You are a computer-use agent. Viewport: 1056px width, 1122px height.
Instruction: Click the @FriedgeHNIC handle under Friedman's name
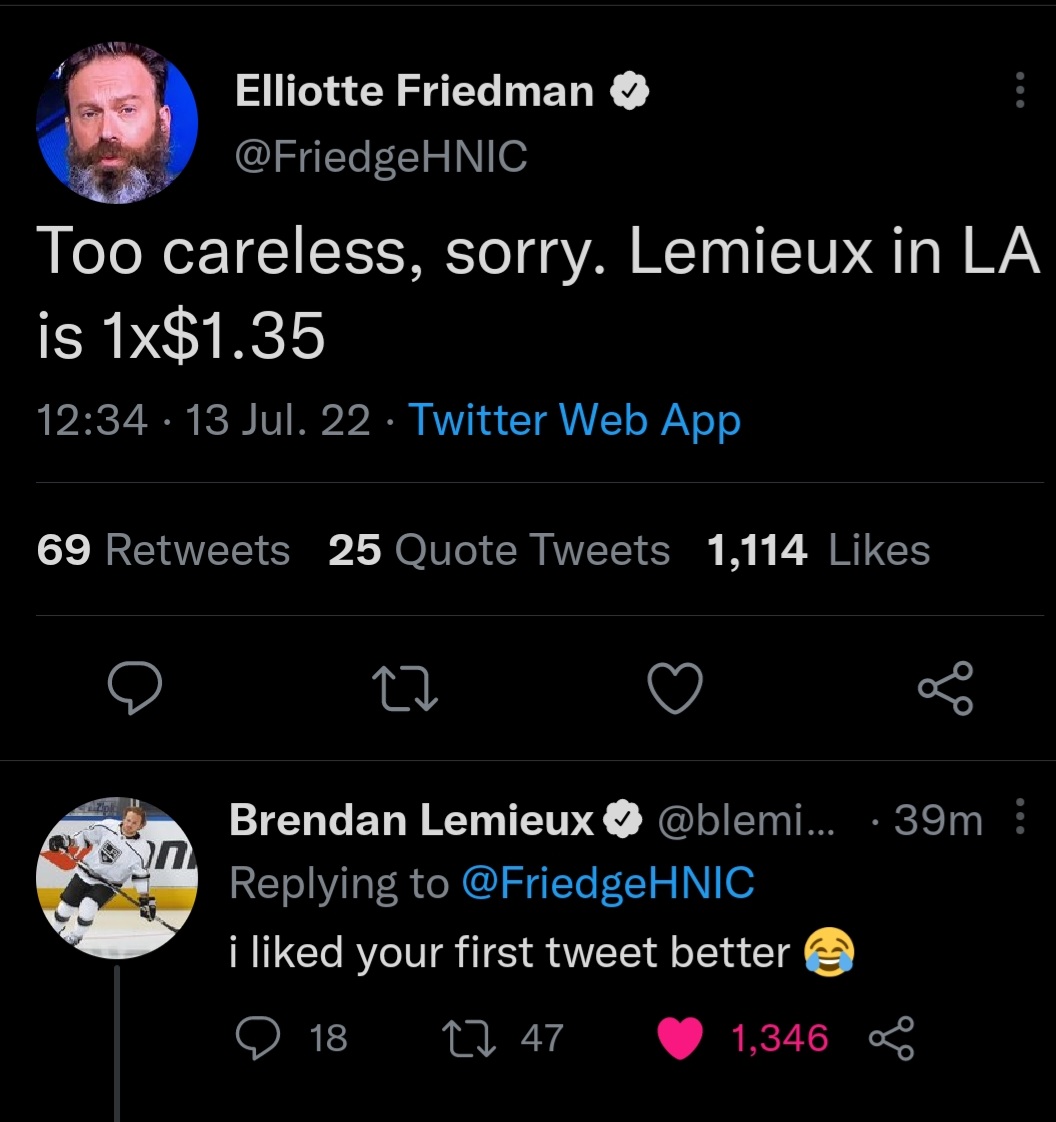click(x=381, y=157)
